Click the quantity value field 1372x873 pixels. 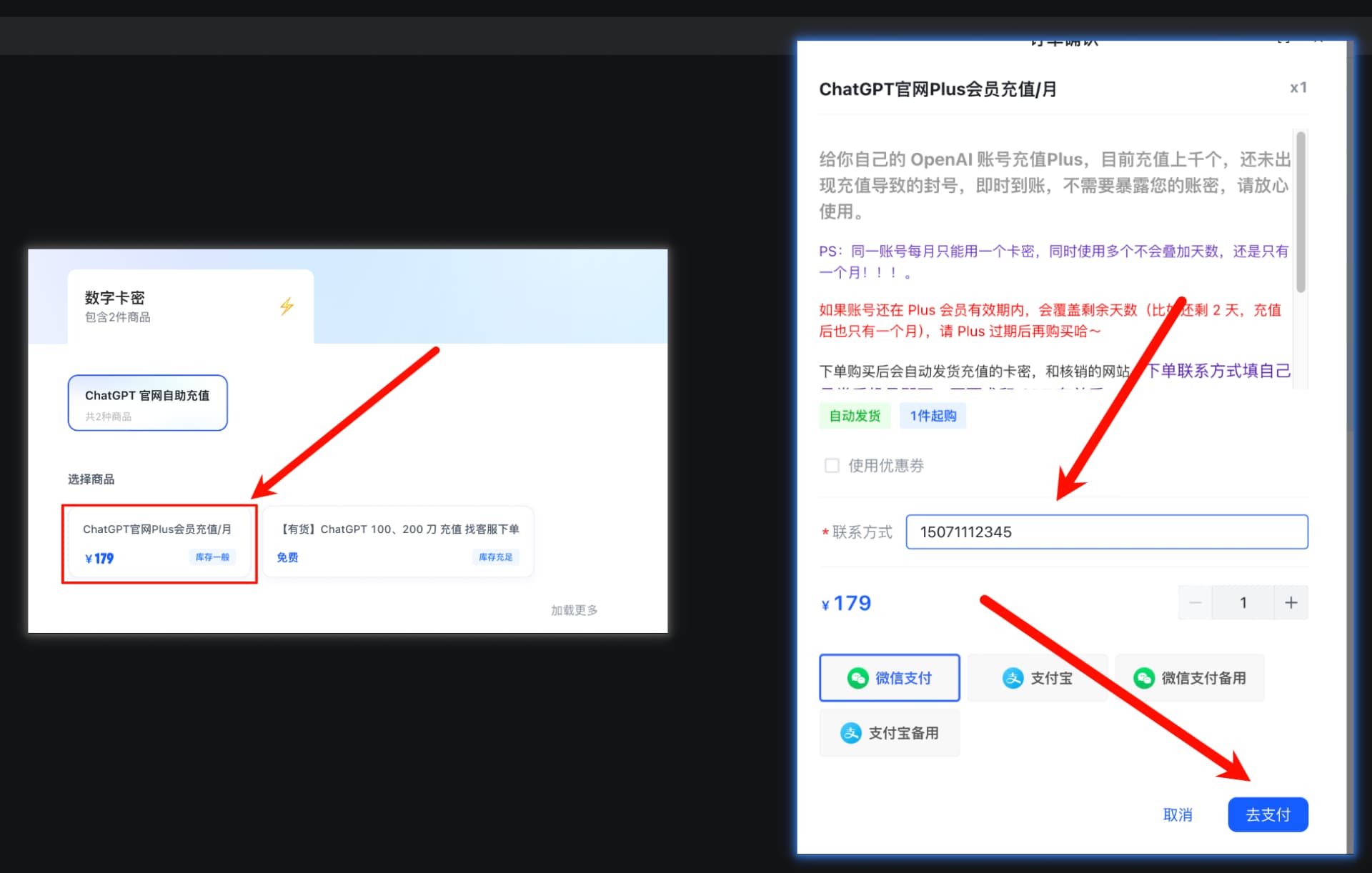click(1243, 603)
